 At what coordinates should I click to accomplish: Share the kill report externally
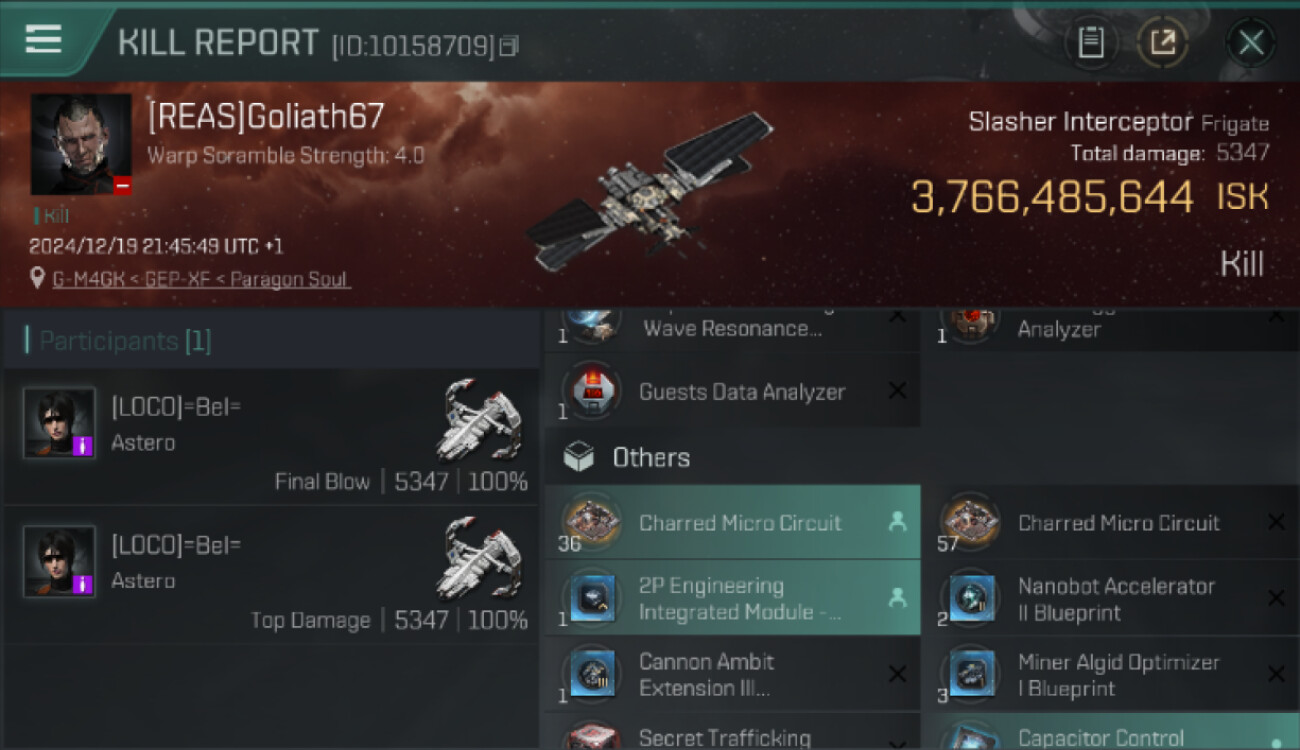coord(1162,43)
